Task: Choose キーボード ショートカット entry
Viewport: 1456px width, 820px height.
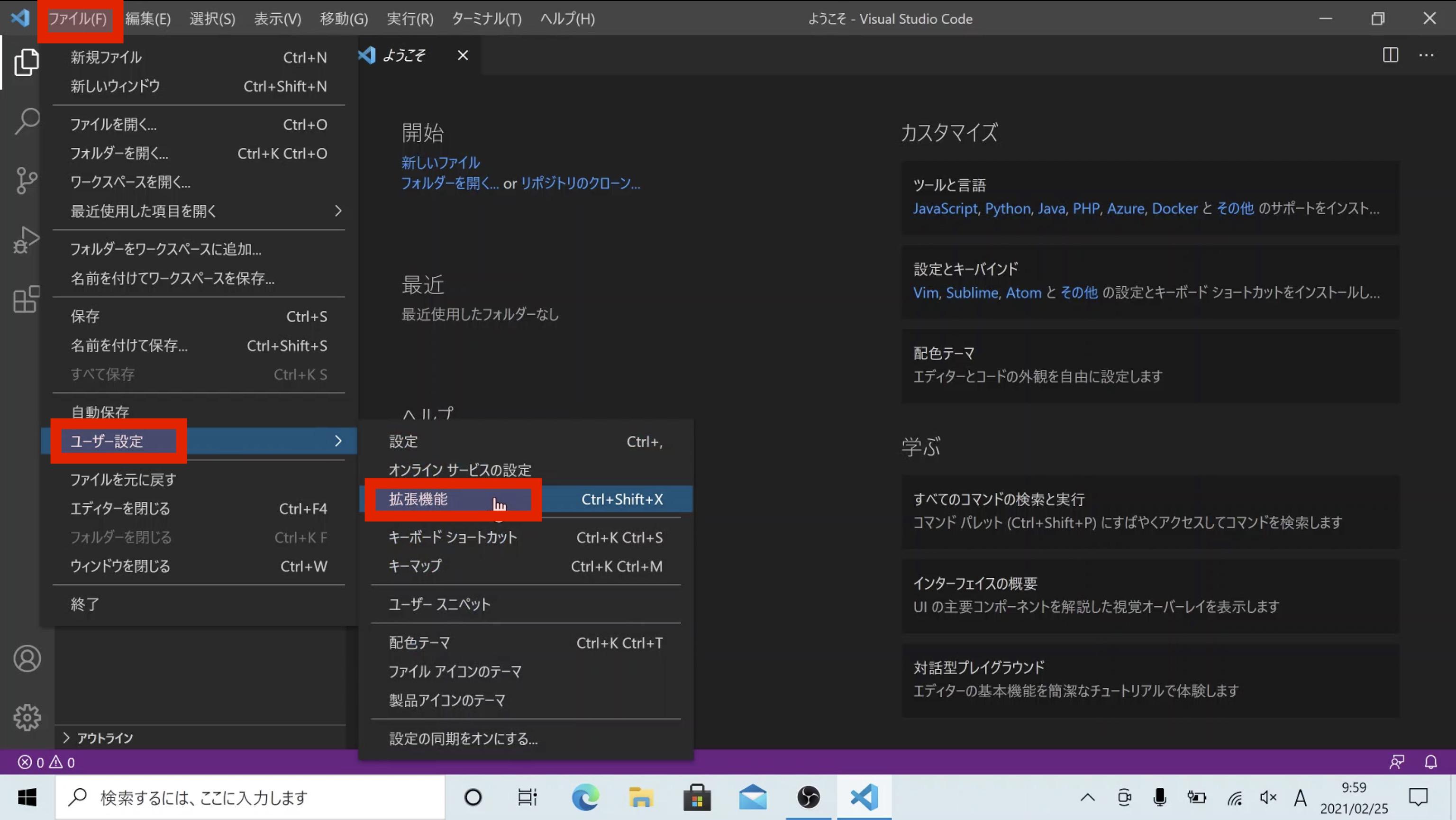Action: tap(526, 538)
